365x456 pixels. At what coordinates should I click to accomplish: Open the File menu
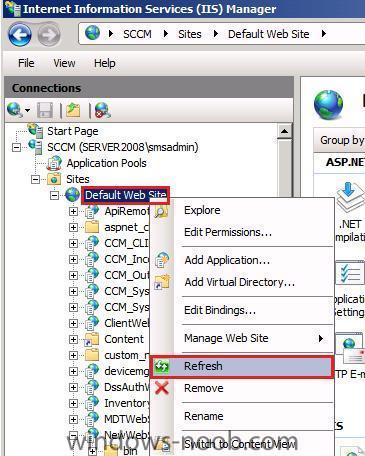26,63
